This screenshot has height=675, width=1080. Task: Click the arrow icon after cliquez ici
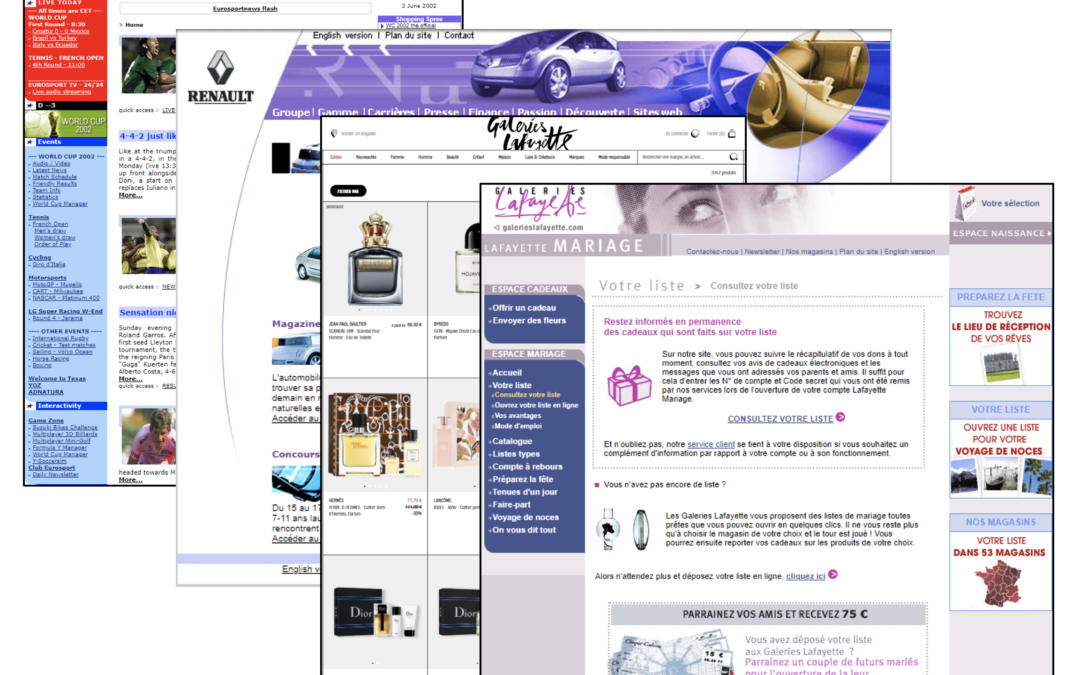(833, 574)
